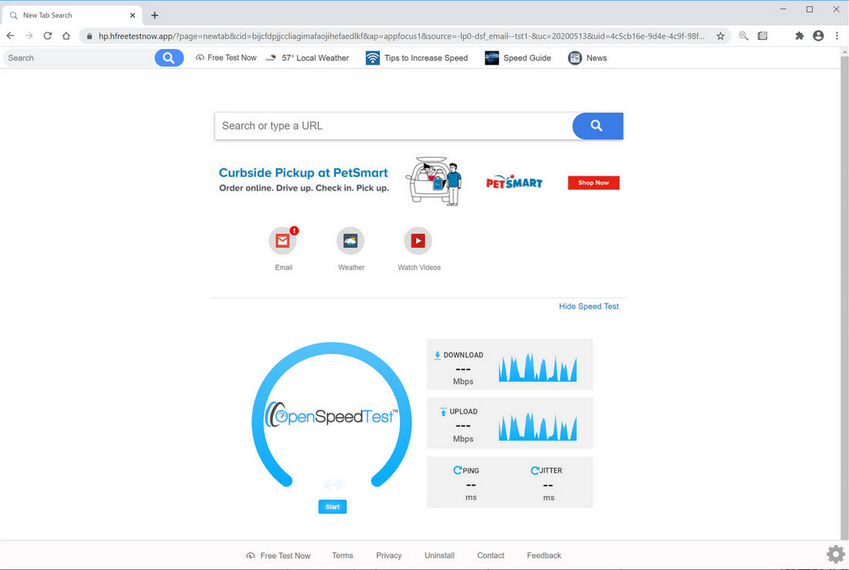Open Chrome three-dot menu
Image resolution: width=849 pixels, height=570 pixels.
(x=837, y=36)
